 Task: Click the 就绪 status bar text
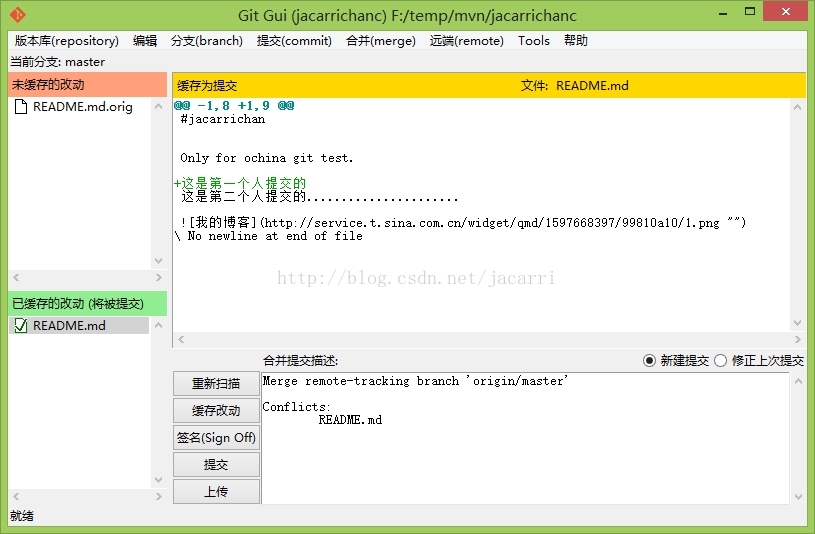[x=22, y=516]
